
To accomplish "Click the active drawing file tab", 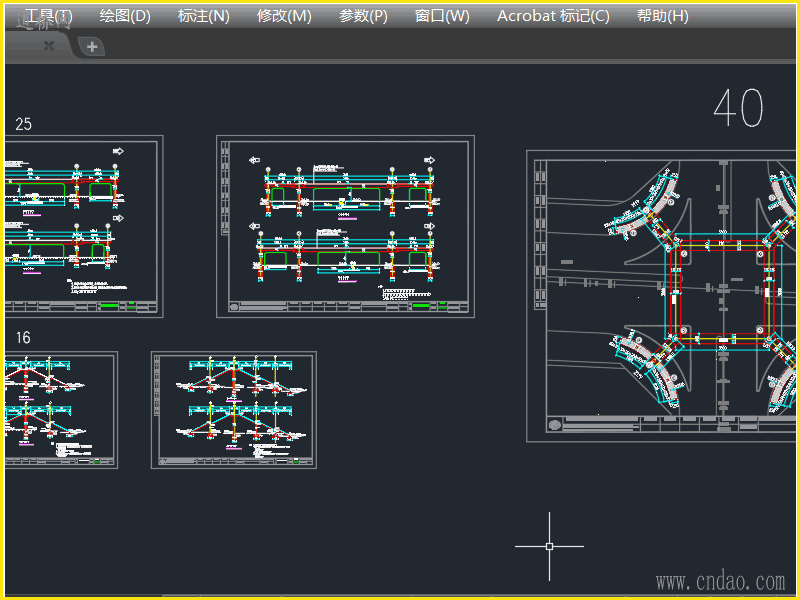I will [x=25, y=45].
